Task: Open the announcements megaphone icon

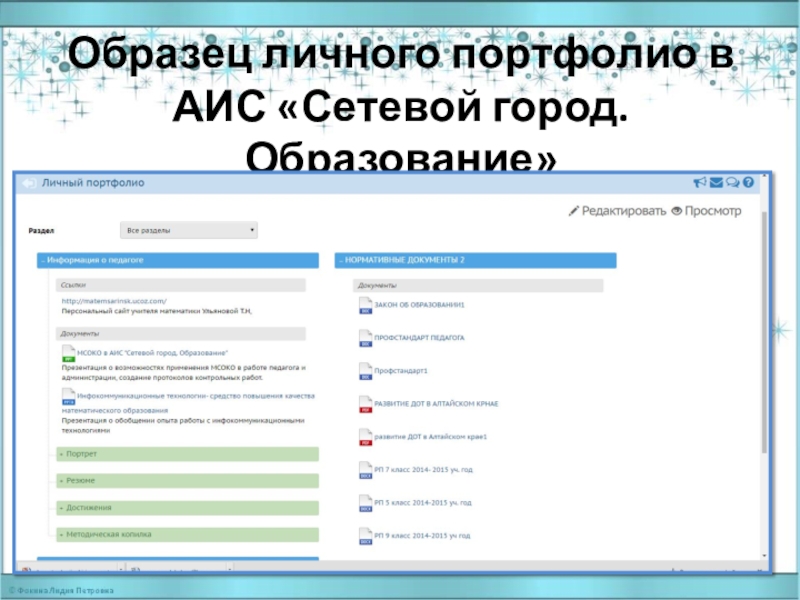Action: 699,182
